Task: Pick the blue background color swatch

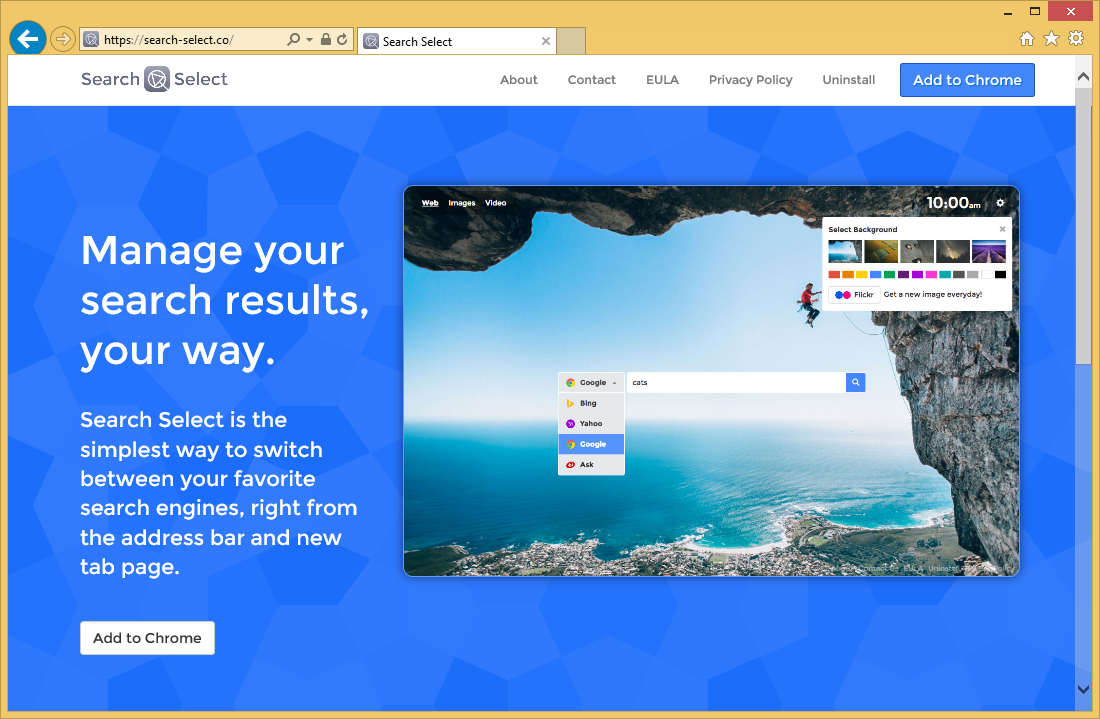Action: pyautogui.click(x=876, y=274)
